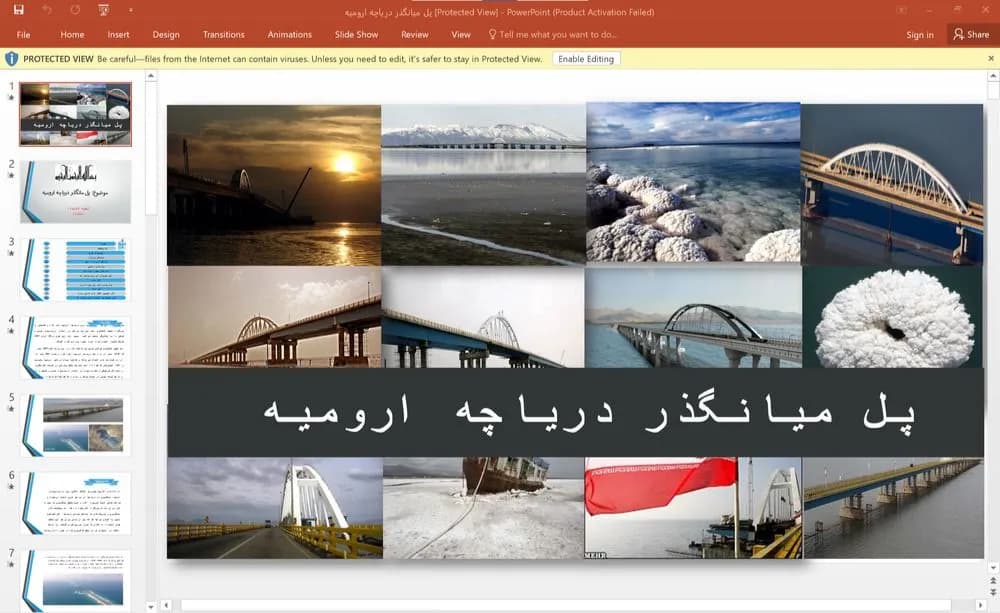Screen dimensions: 1000x613
Task: Click the Start From Beginning presentation icon
Action: (104, 10)
